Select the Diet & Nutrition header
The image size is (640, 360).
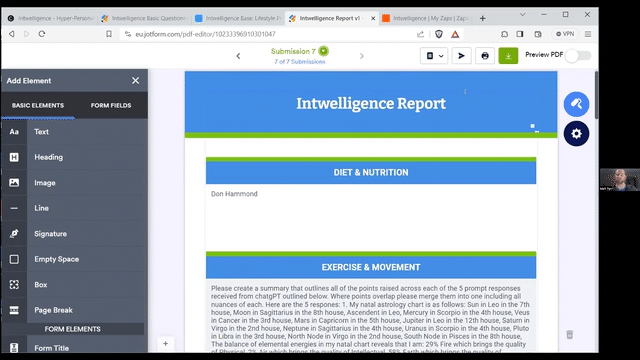[371, 173]
